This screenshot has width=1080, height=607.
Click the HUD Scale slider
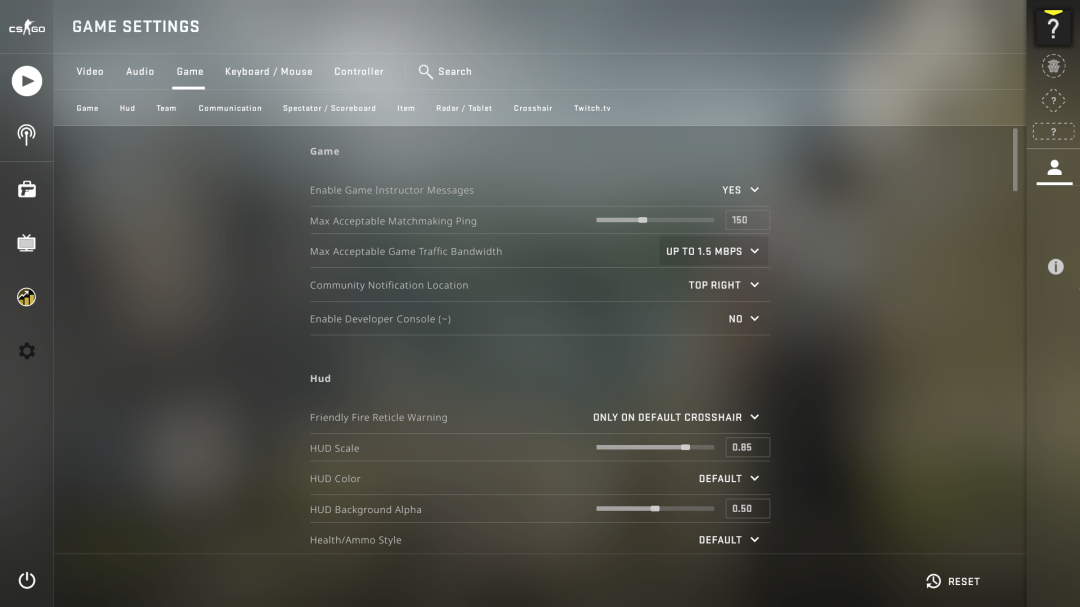(655, 447)
